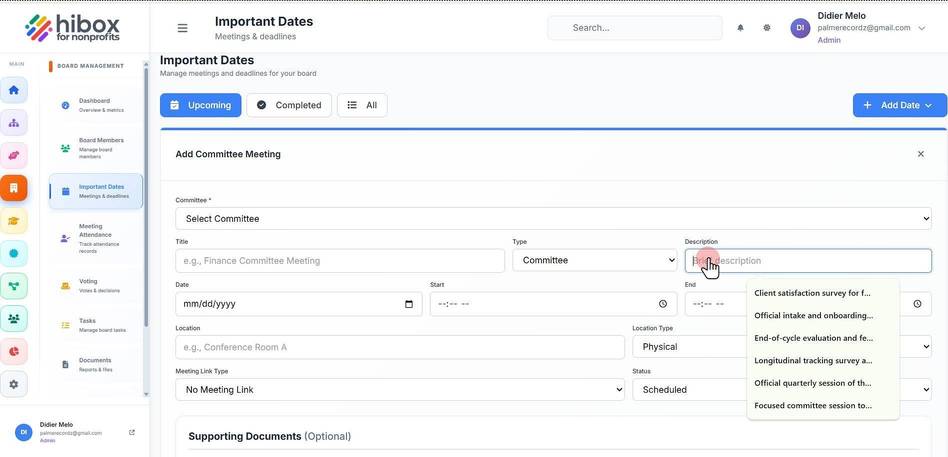948x457 pixels.
Task: Click the Board Management menu scrollbar
Action: tap(146, 196)
